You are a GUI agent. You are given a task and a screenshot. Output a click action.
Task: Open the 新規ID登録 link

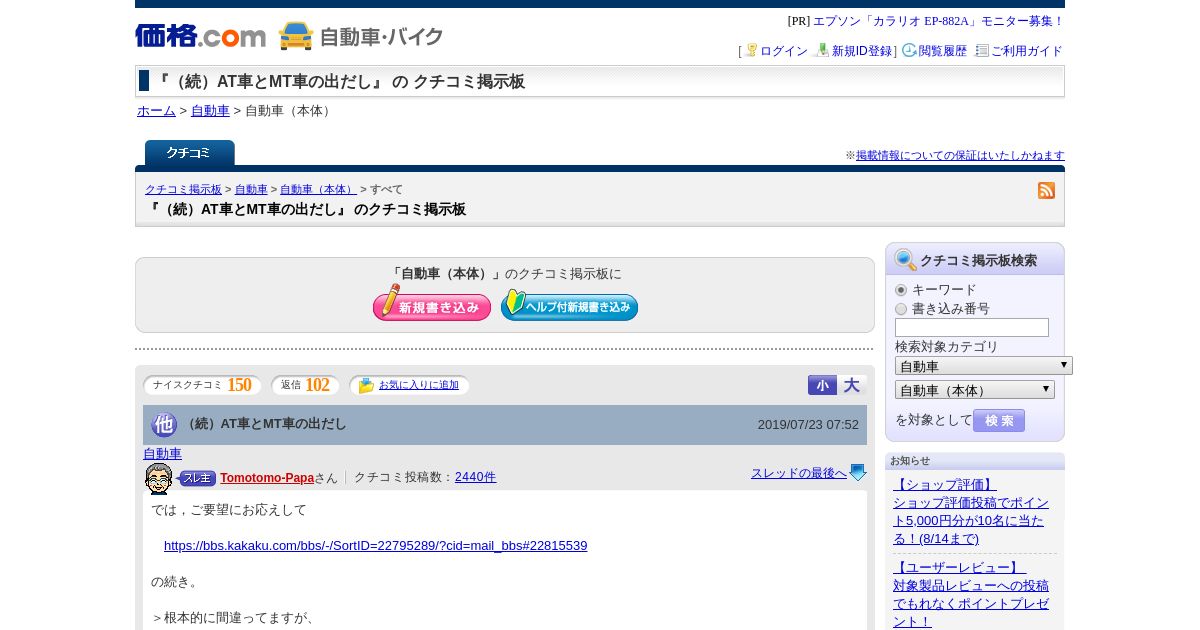pos(862,51)
